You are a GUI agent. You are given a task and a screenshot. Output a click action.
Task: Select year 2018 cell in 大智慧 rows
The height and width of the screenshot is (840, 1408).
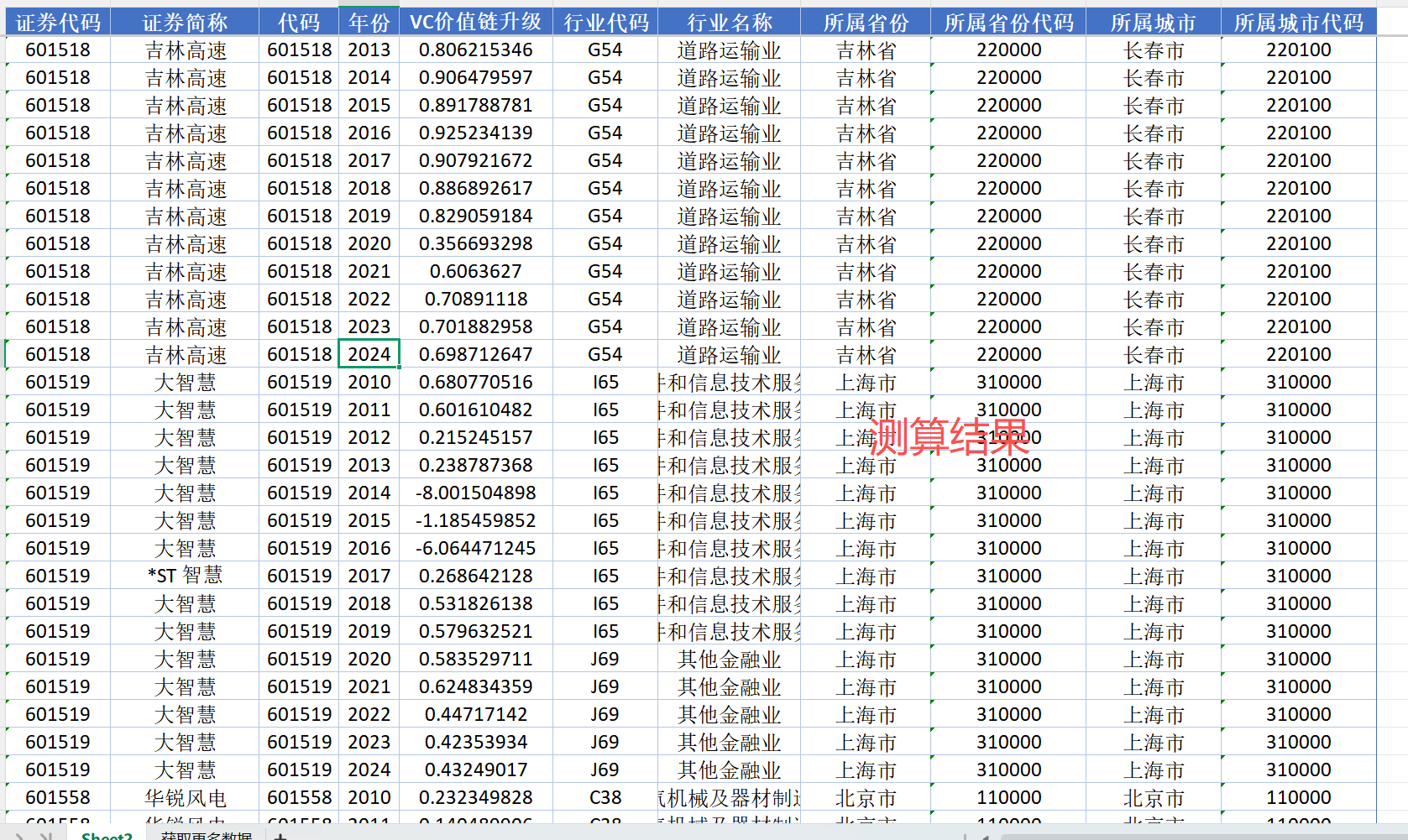tap(369, 604)
